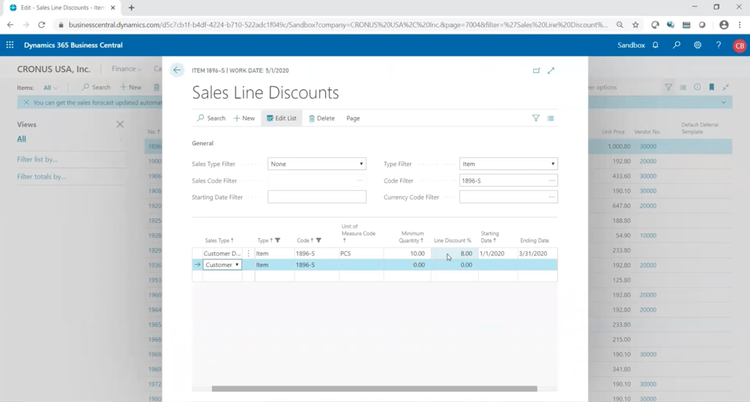This screenshot has height=402, width=750.
Task: Click the Starting Date column header
Action: (490, 237)
